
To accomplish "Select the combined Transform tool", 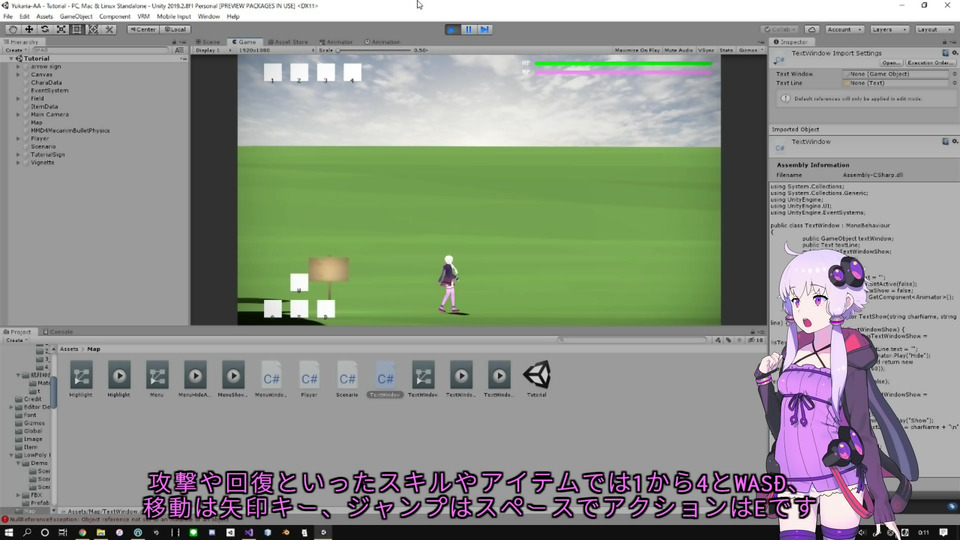I will (93, 29).
